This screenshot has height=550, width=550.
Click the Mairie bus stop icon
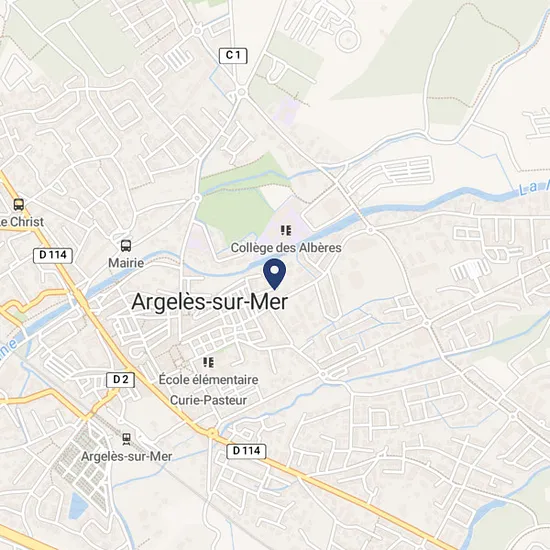click(x=126, y=246)
